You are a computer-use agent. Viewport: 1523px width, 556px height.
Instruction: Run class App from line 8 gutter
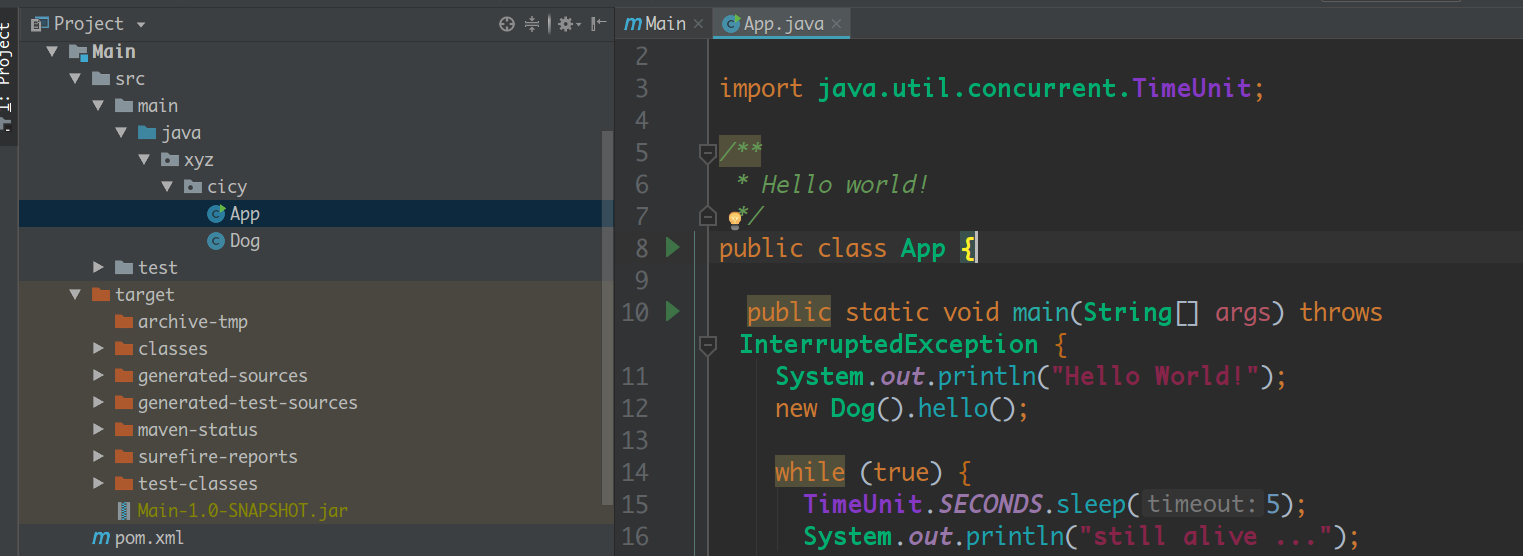click(672, 247)
